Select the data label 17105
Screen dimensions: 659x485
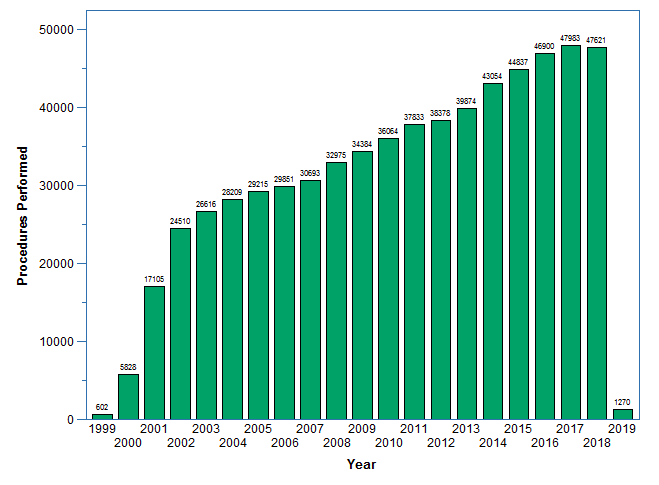point(154,279)
